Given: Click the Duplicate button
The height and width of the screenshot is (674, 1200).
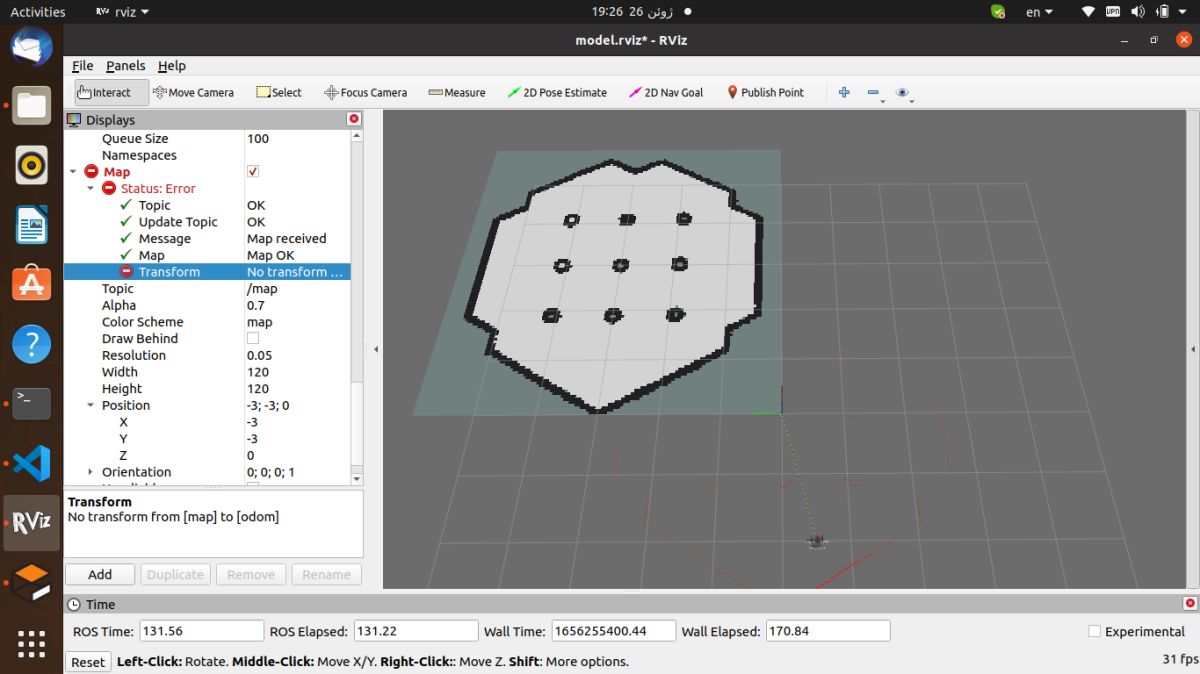Looking at the screenshot, I should 175,574.
